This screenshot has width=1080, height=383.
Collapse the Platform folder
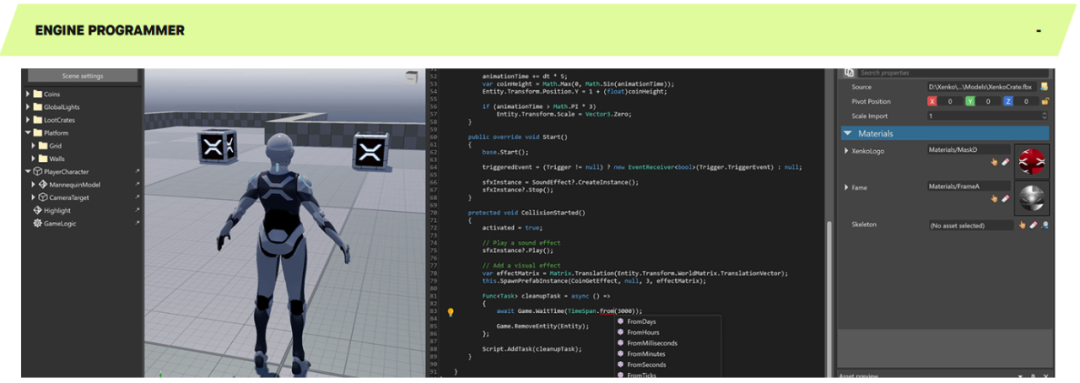(x=28, y=133)
